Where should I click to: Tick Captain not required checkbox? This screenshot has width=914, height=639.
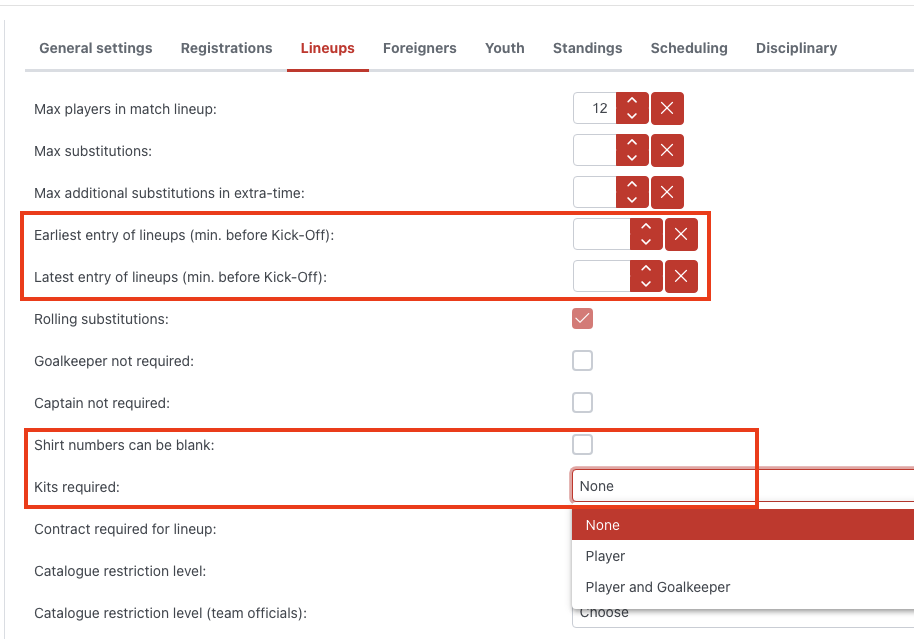point(582,403)
